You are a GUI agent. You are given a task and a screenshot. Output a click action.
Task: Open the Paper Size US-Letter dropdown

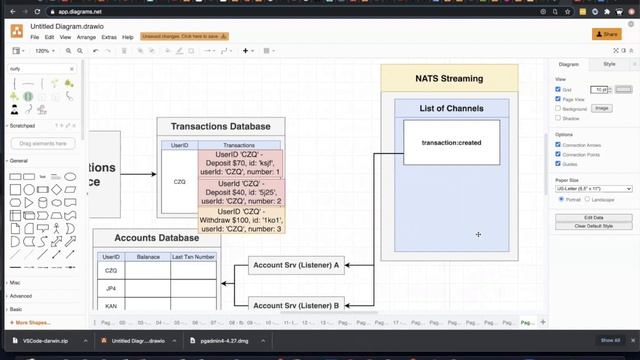(x=593, y=189)
